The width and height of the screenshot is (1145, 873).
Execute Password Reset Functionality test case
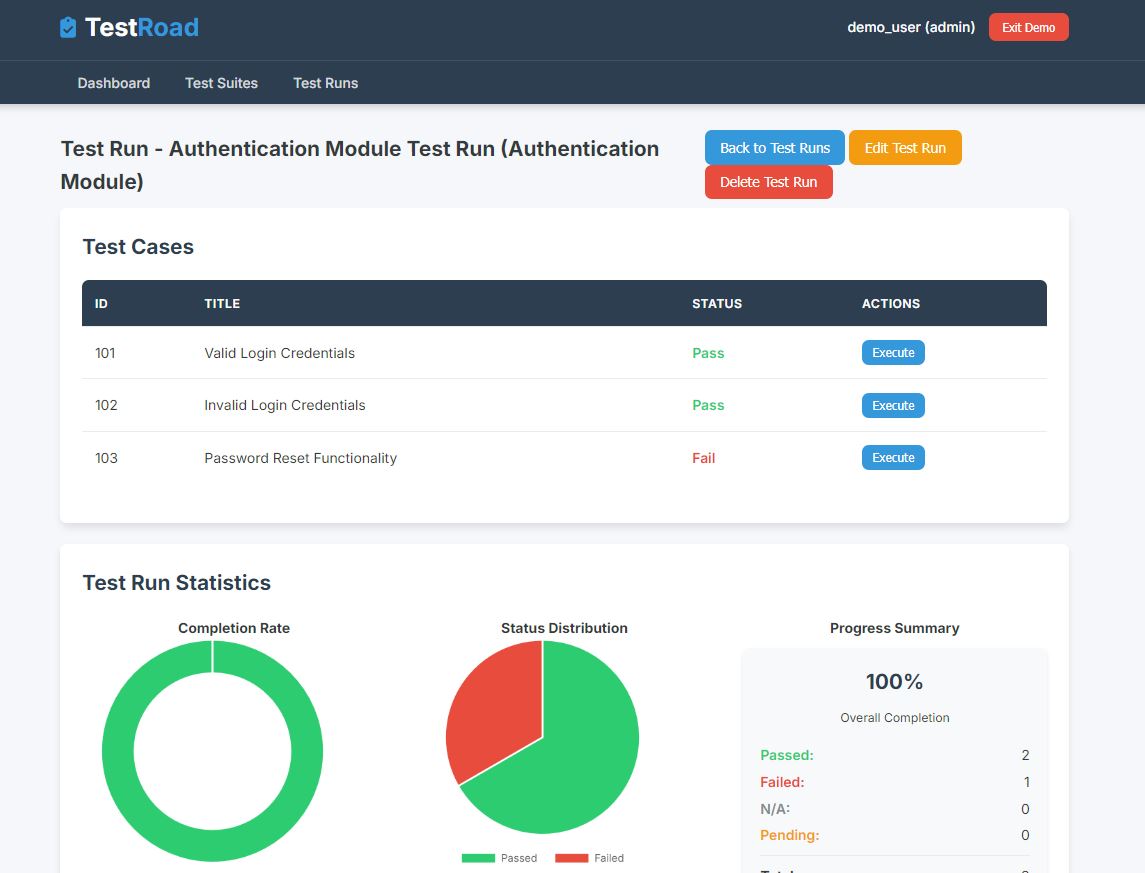(892, 458)
